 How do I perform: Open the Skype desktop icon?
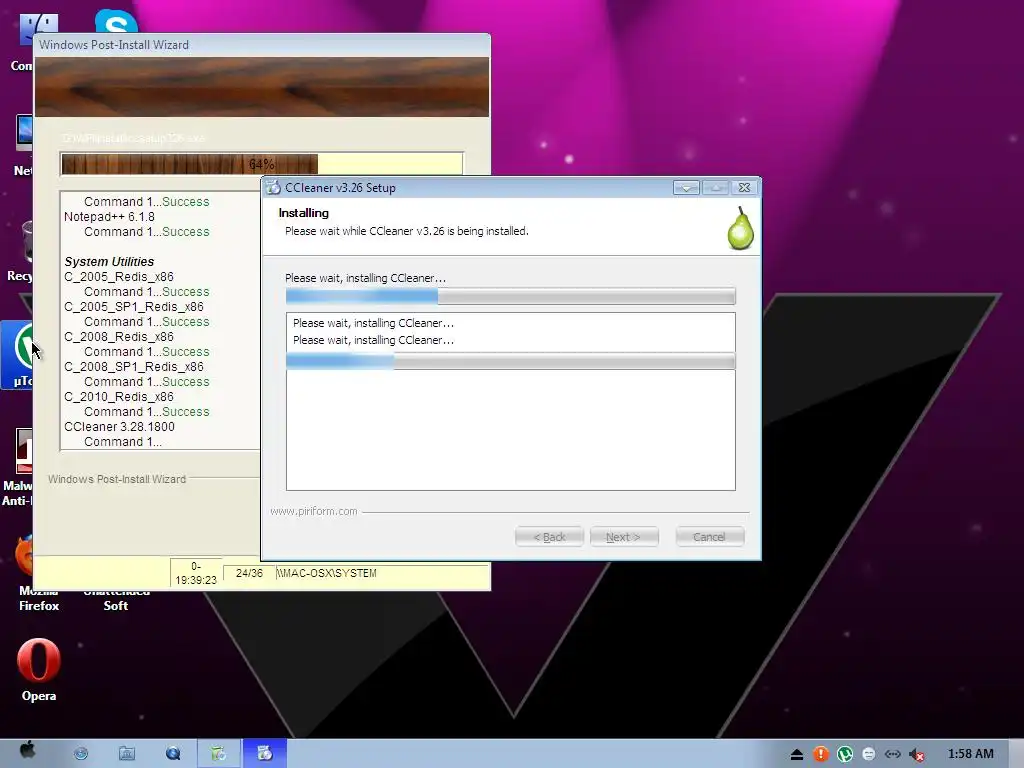tap(116, 21)
